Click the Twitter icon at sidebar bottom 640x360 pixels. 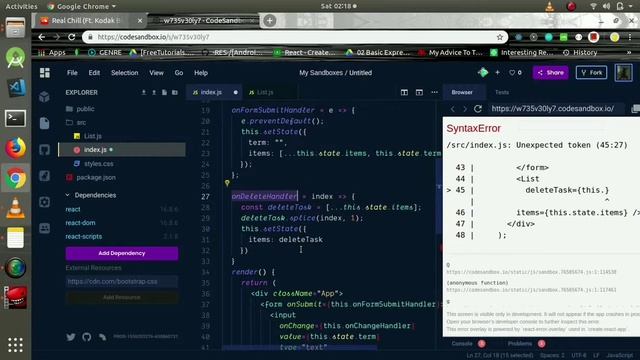71,337
